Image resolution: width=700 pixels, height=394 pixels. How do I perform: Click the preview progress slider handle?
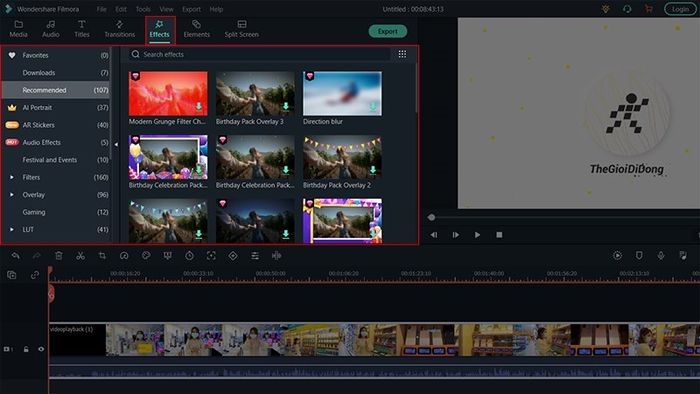click(431, 217)
